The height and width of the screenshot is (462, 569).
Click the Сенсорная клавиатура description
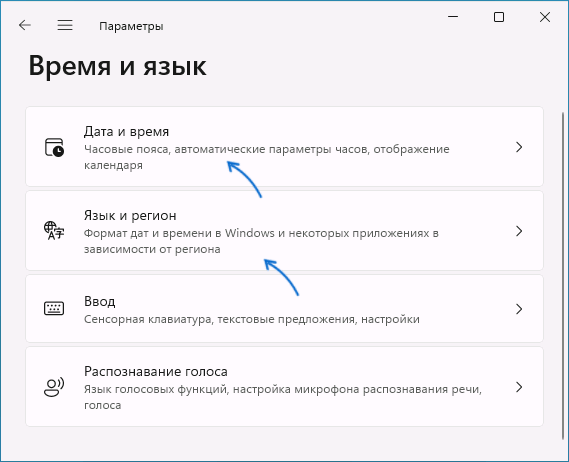click(251, 319)
